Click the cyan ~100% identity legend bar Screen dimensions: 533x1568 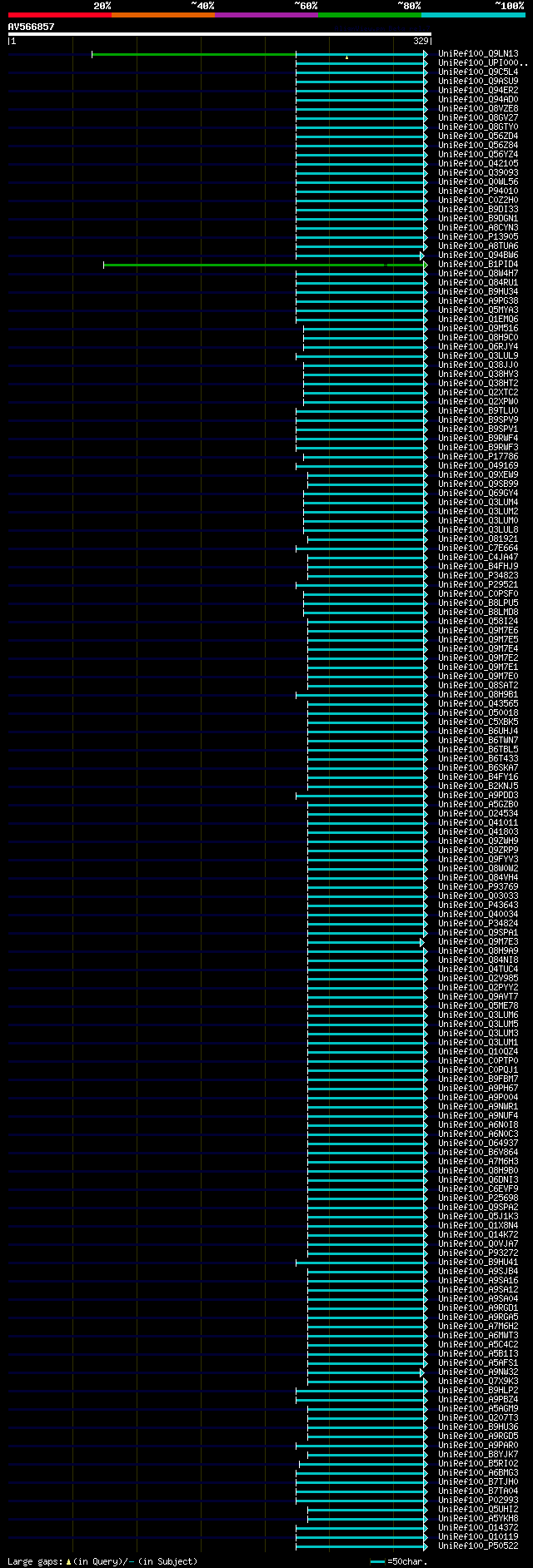click(x=473, y=15)
